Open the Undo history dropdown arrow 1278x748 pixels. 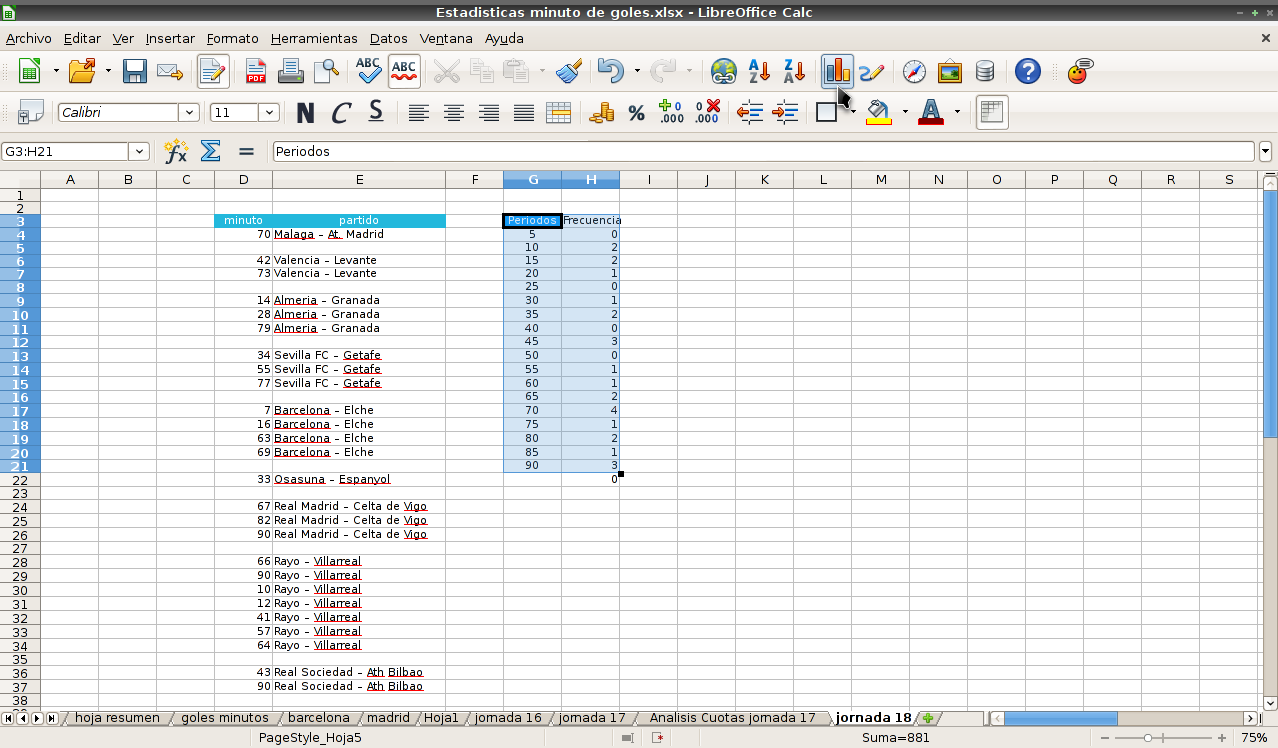(x=637, y=72)
